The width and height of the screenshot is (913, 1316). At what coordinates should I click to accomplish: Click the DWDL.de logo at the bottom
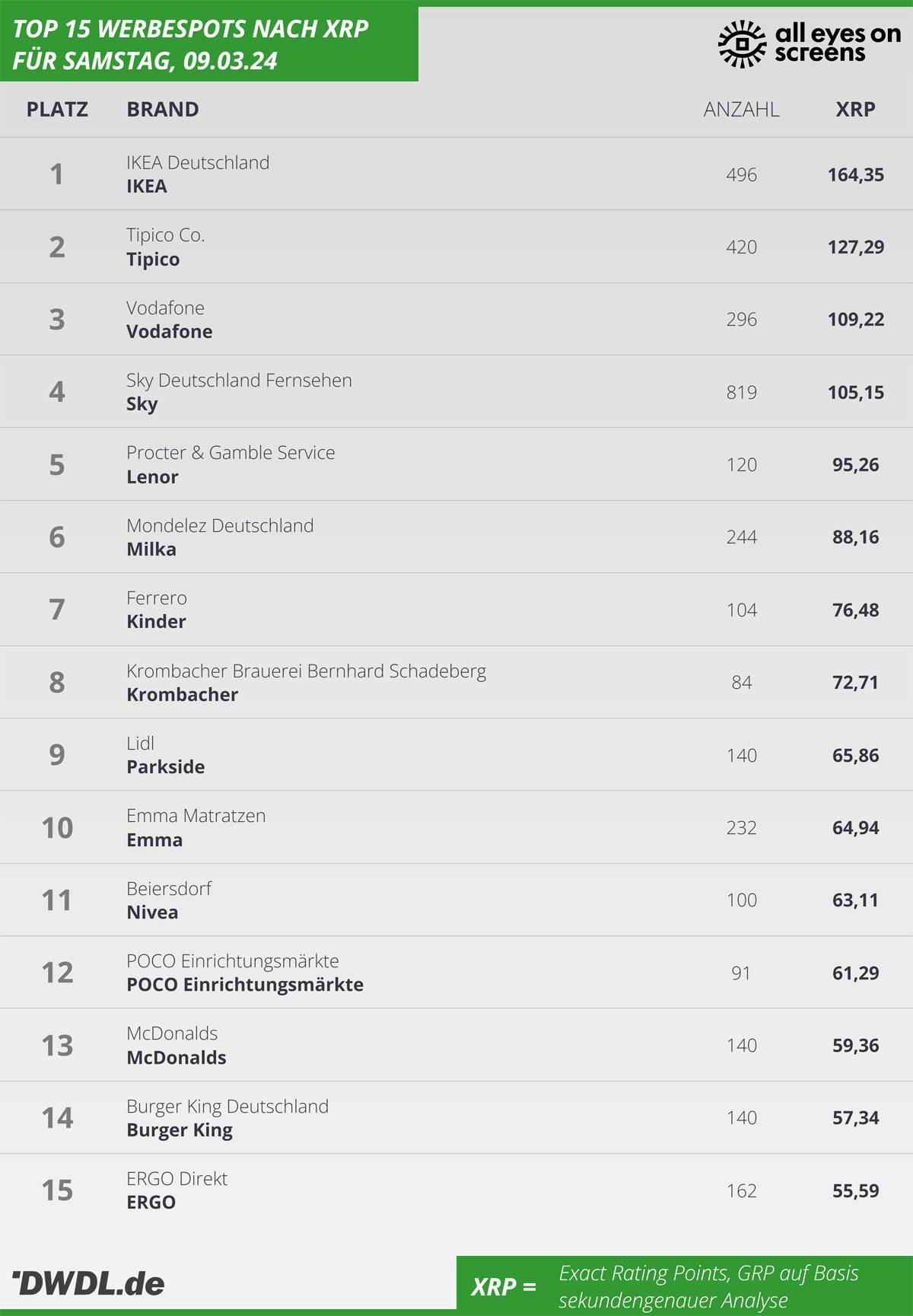click(x=89, y=1283)
